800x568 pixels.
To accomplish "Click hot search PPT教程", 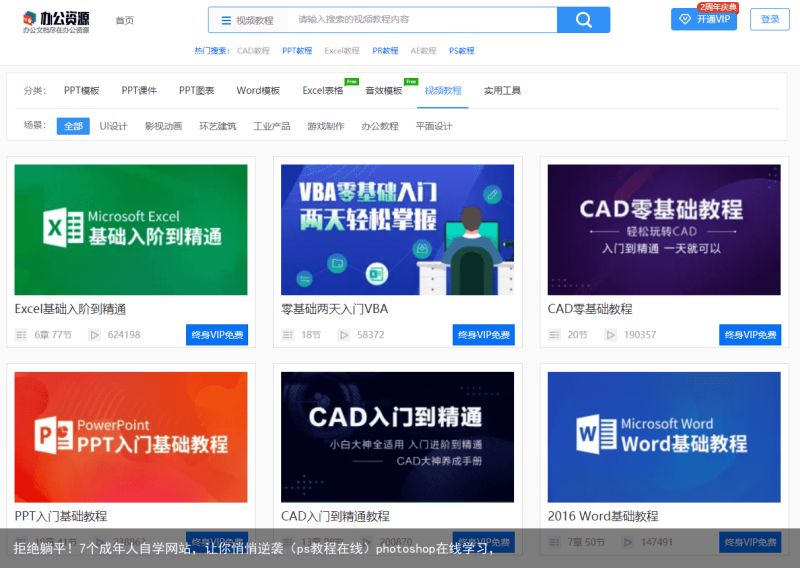I will point(297,51).
